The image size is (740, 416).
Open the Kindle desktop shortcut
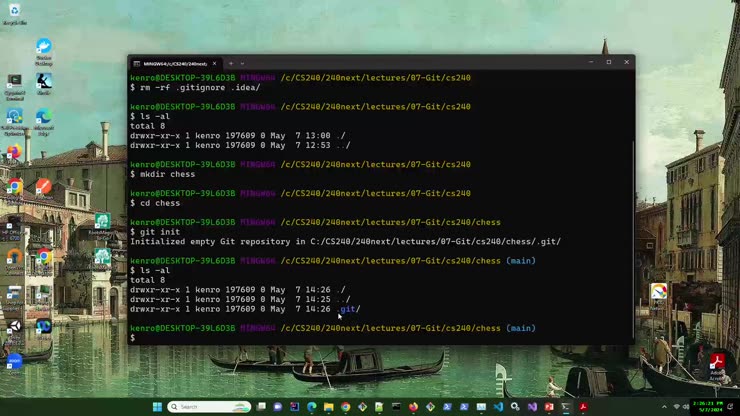click(44, 84)
